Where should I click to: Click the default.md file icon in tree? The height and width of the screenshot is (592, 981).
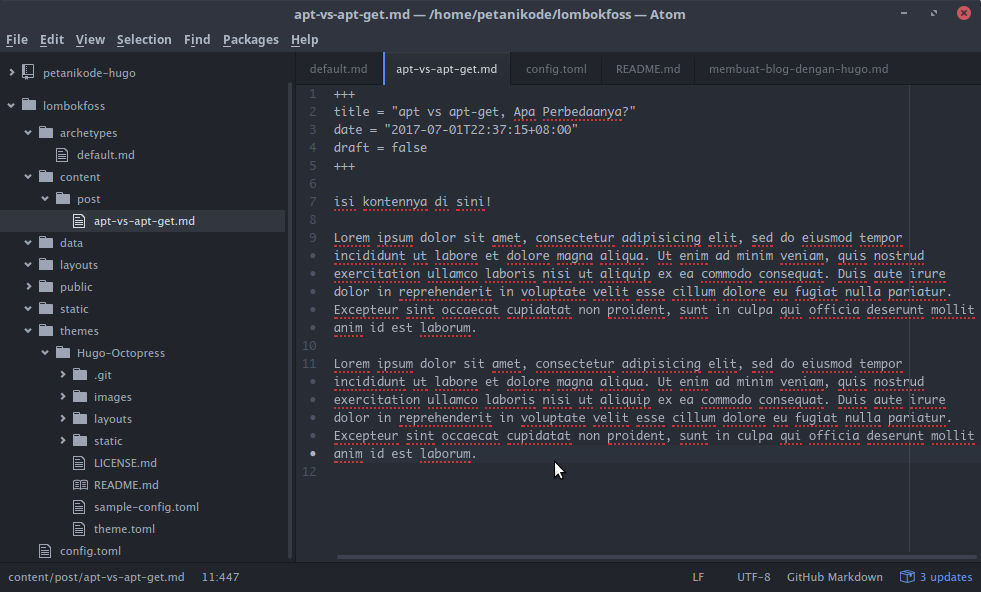pos(62,155)
